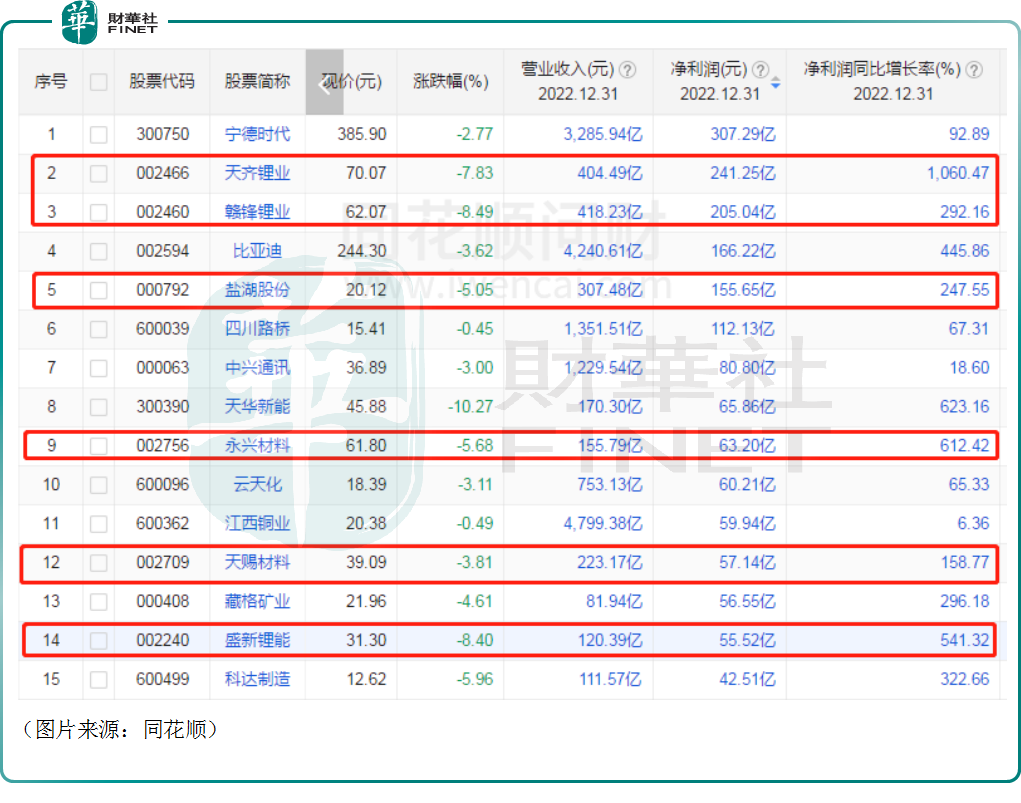Check the box for 天齐锂业 row
This screenshot has height=803, width=1021.
98,174
